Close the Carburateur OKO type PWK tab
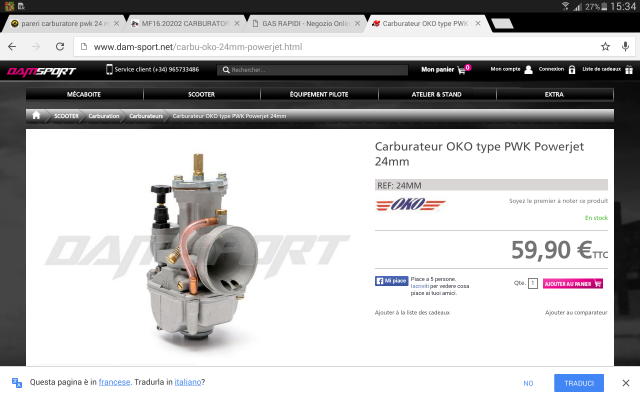 coord(478,24)
